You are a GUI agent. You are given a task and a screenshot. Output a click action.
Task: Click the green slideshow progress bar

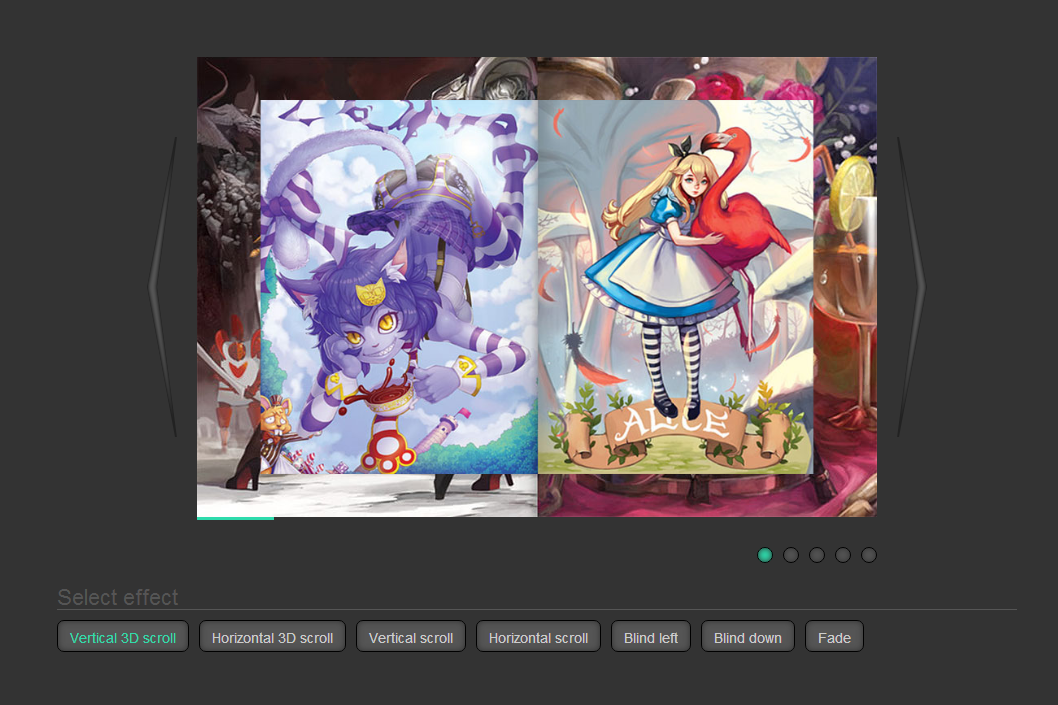(x=235, y=518)
